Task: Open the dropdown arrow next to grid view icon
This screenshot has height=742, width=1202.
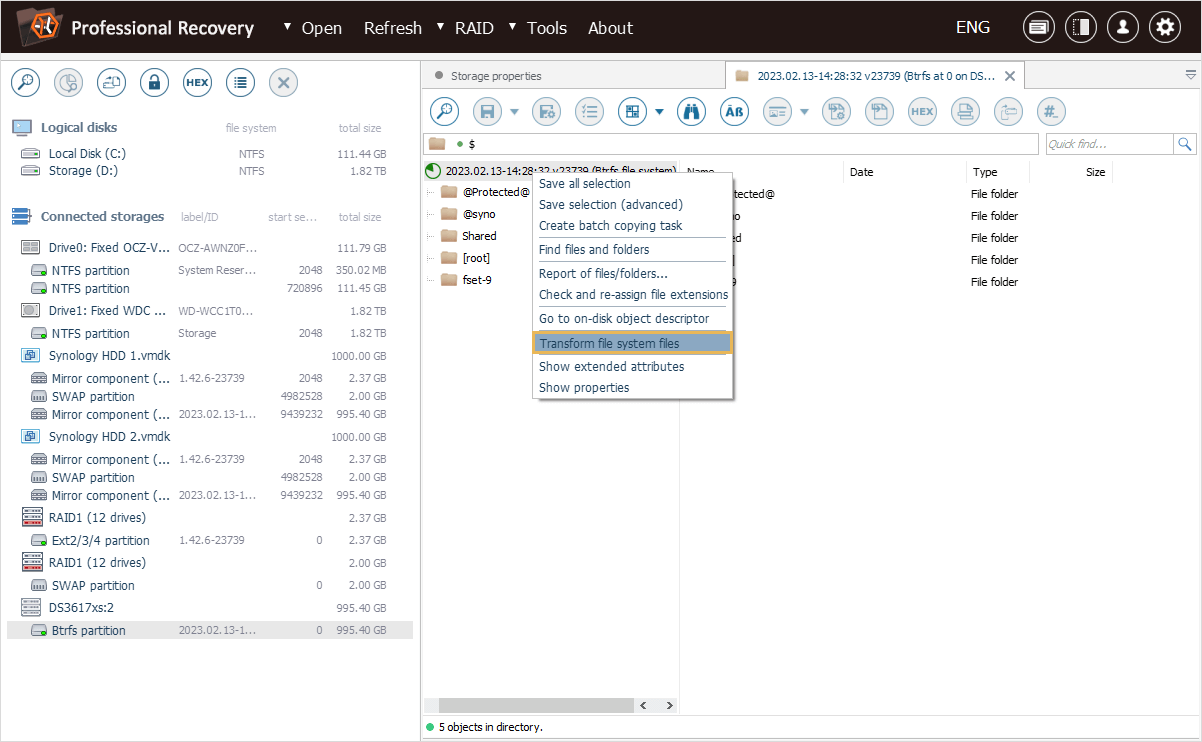Action: click(659, 112)
